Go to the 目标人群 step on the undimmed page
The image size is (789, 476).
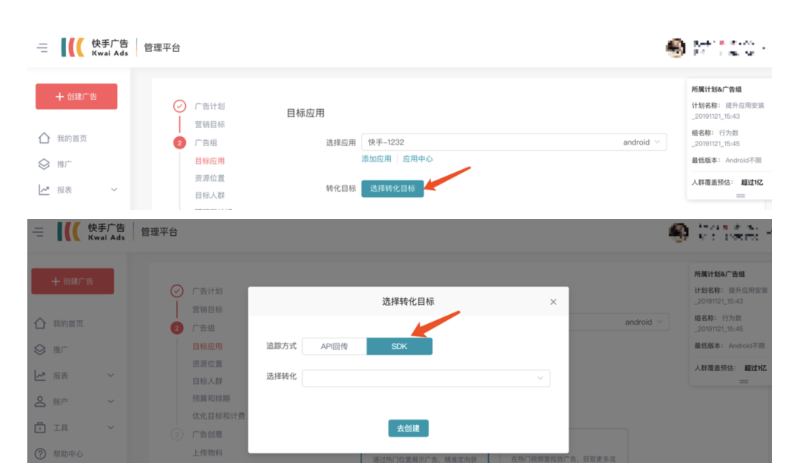(210, 195)
